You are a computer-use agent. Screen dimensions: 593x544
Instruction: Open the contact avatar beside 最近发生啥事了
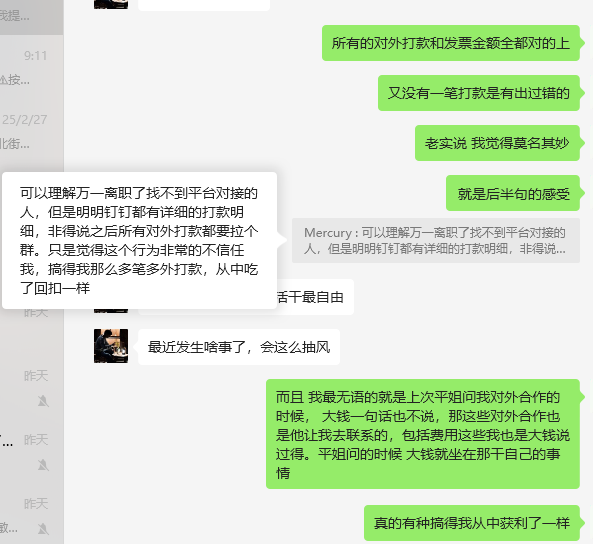pos(111,346)
